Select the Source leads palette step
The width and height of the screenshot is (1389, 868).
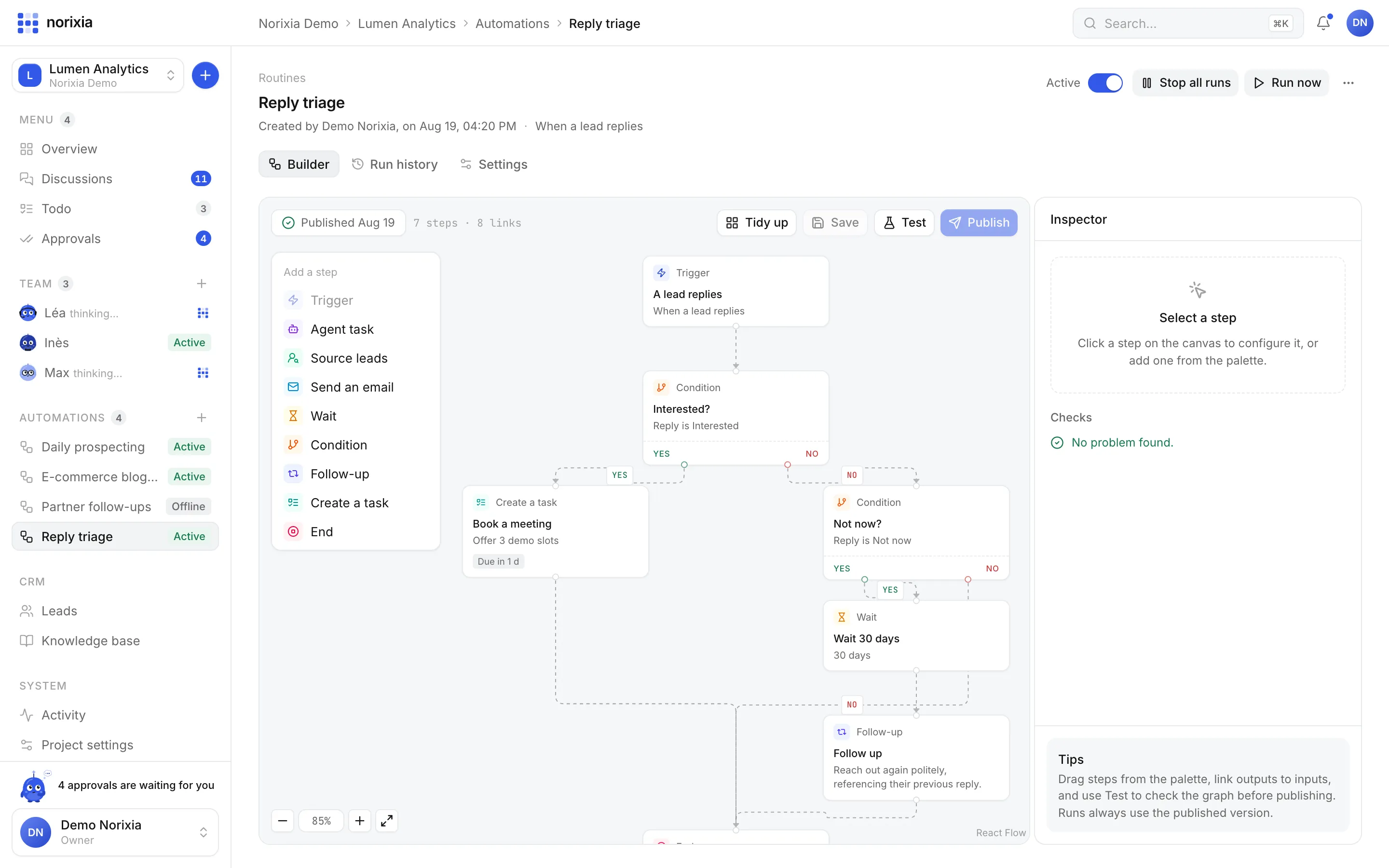356,358
